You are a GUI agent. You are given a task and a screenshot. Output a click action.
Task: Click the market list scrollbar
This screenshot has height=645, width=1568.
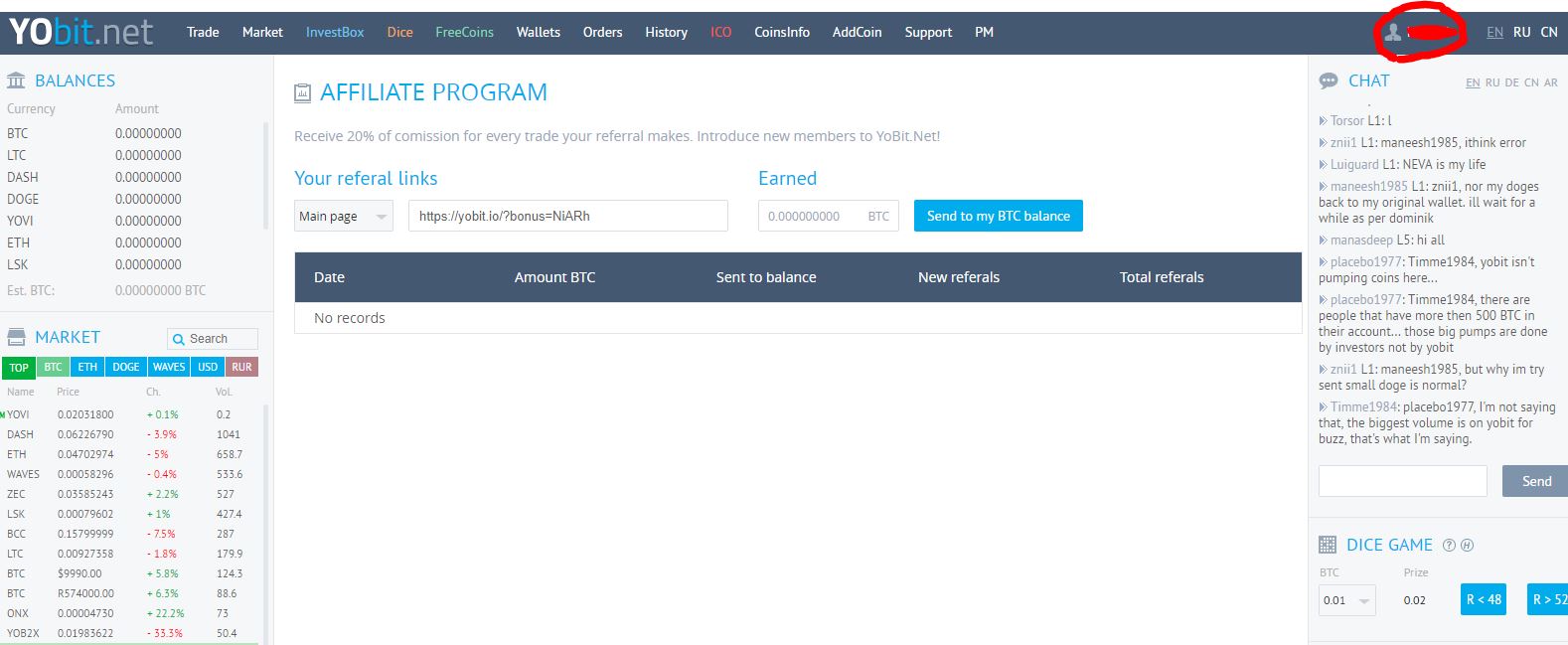click(x=266, y=524)
